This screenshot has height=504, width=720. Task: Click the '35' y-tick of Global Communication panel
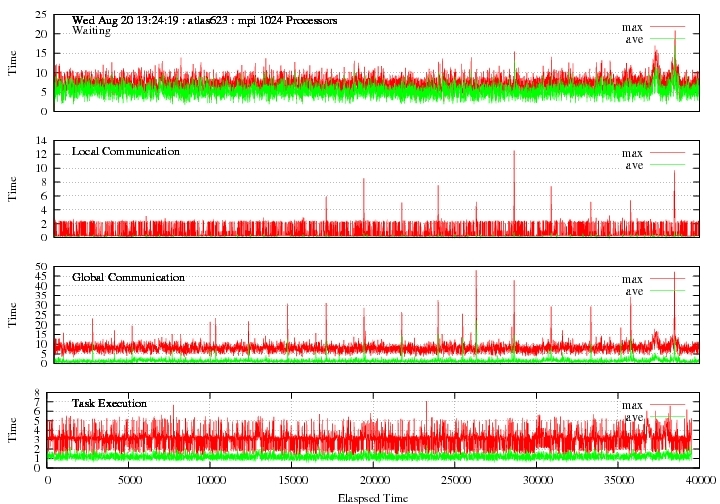pyautogui.click(x=41, y=296)
